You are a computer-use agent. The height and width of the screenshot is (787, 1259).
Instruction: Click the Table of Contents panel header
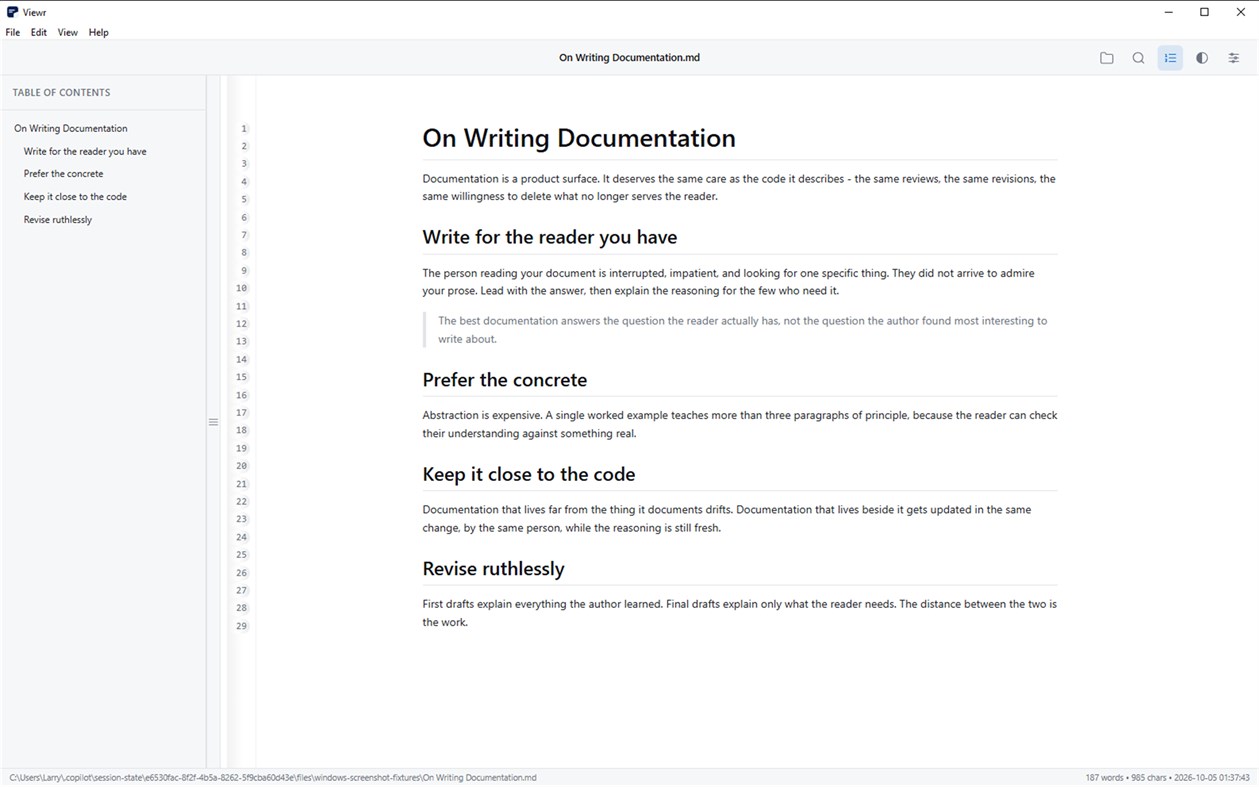coord(61,92)
